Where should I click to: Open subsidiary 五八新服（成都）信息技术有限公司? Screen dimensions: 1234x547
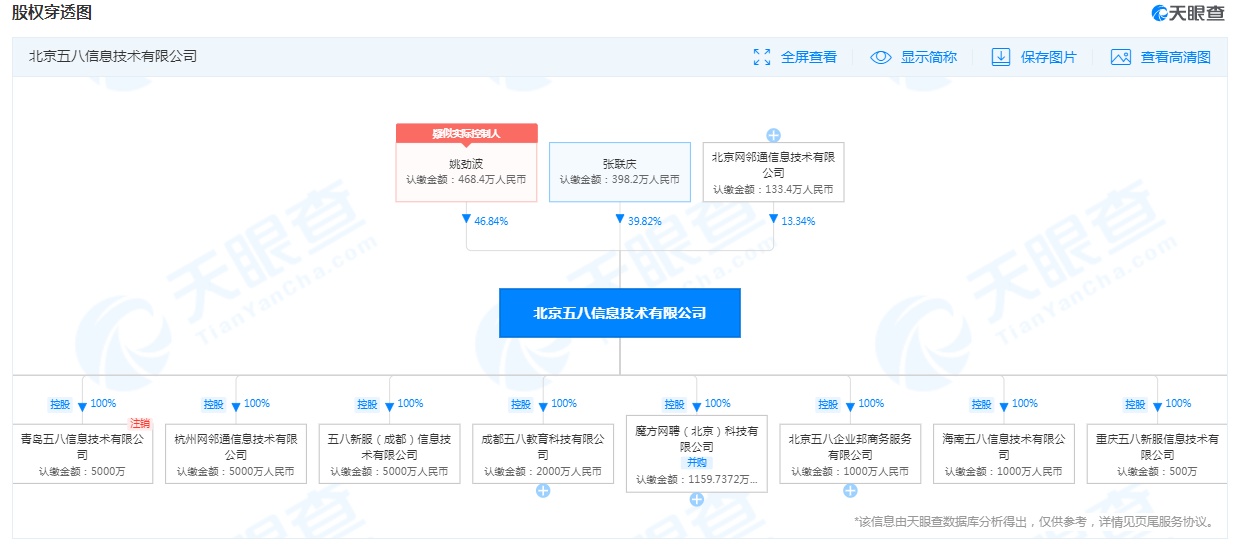click(x=389, y=453)
